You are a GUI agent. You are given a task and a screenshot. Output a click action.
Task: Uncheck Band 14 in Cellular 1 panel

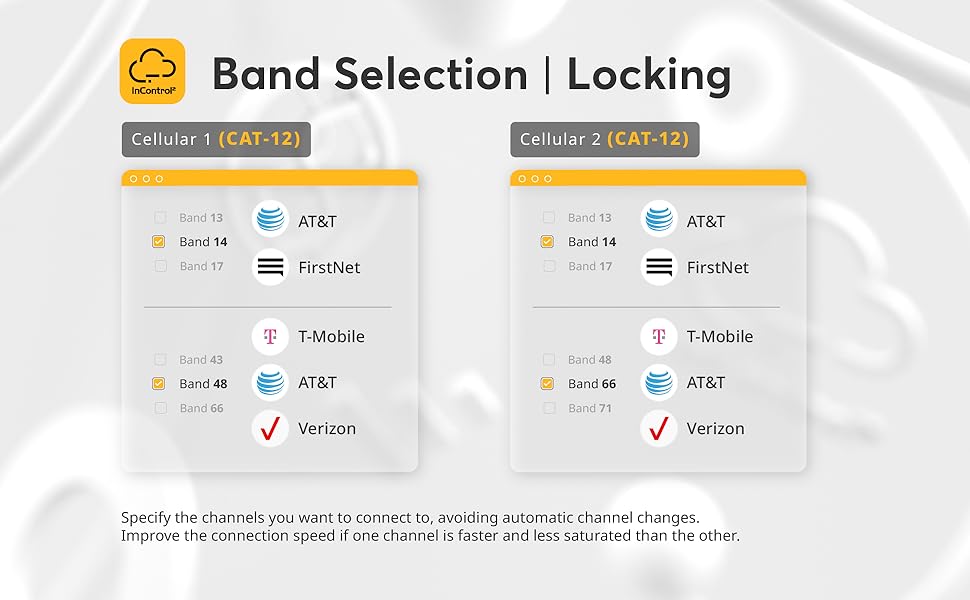[x=159, y=241]
